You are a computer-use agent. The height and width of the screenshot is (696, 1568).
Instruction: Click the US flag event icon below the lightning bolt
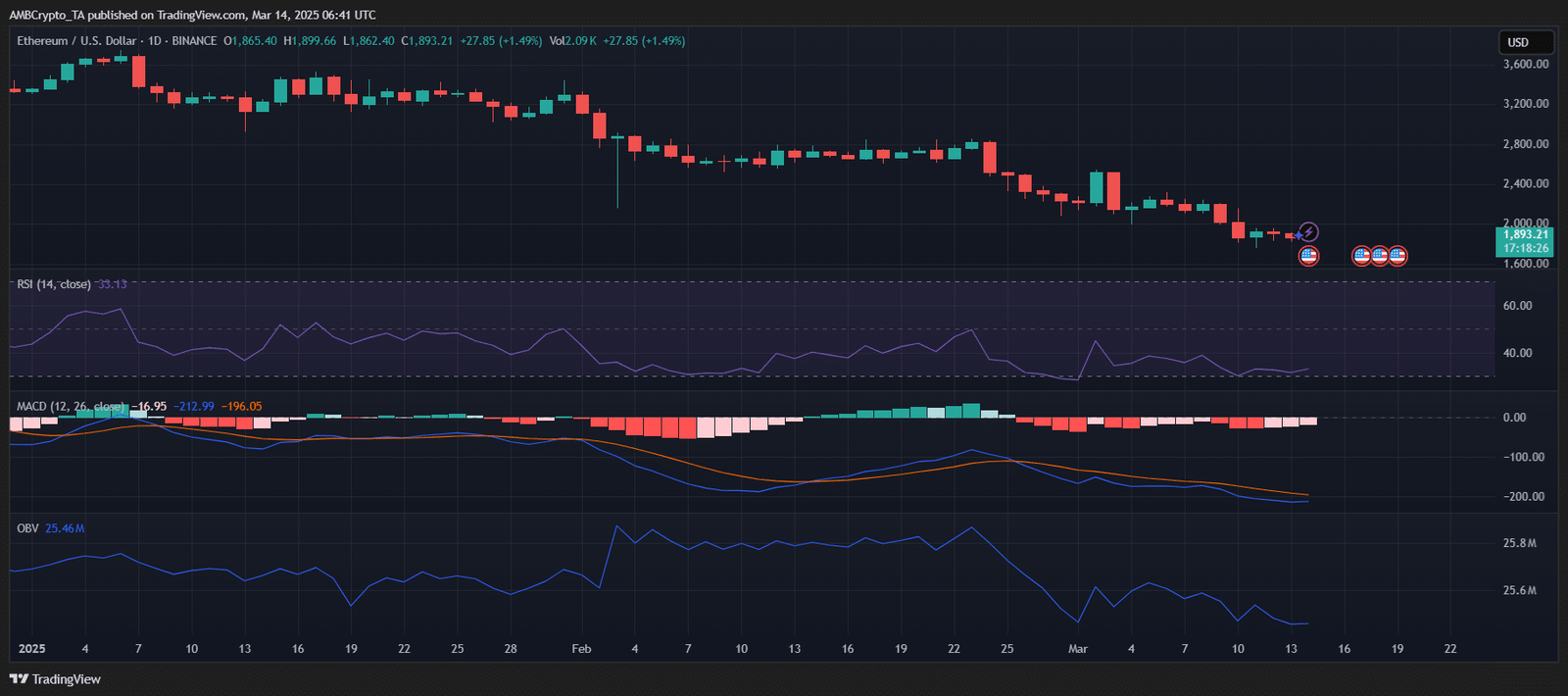1308,256
